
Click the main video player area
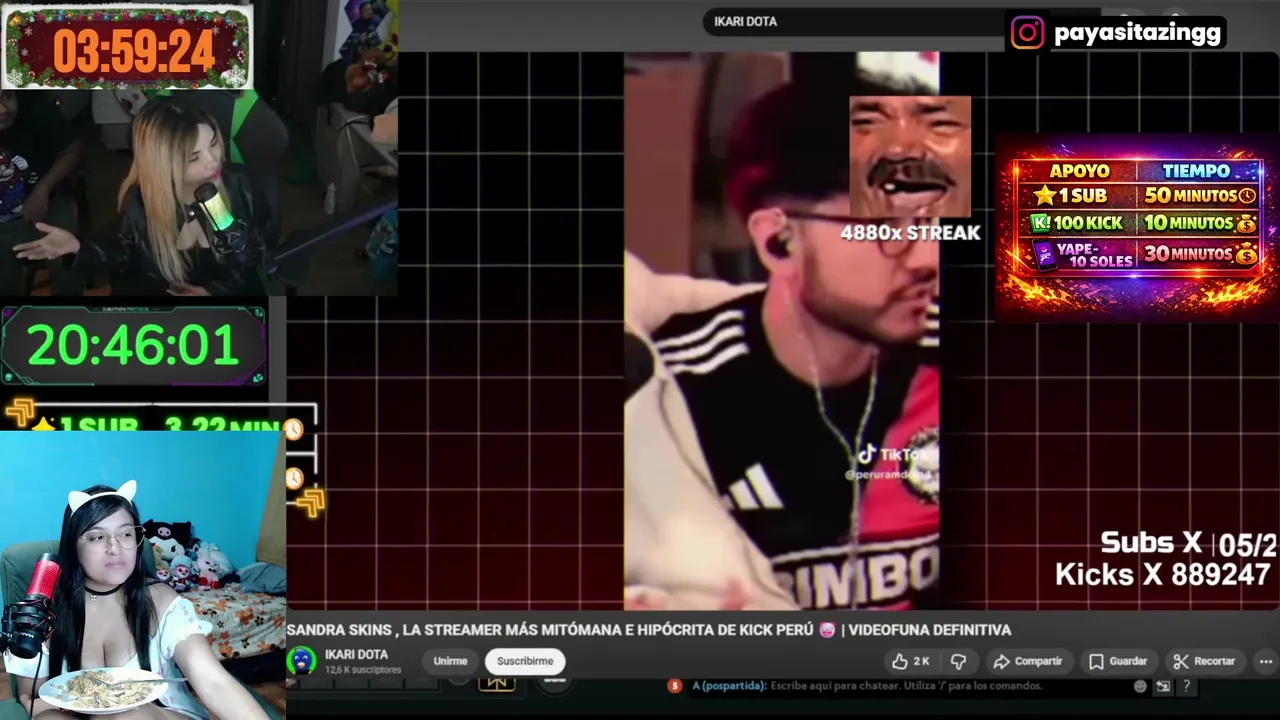(781, 331)
